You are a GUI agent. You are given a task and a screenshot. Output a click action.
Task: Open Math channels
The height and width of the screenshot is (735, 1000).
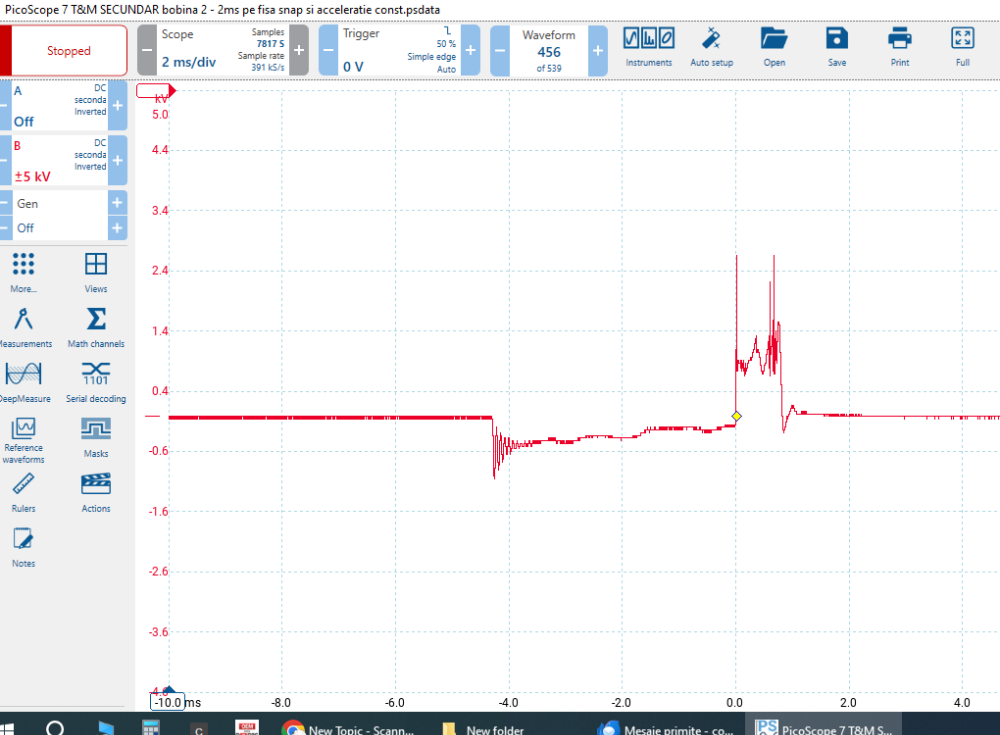[x=95, y=328]
